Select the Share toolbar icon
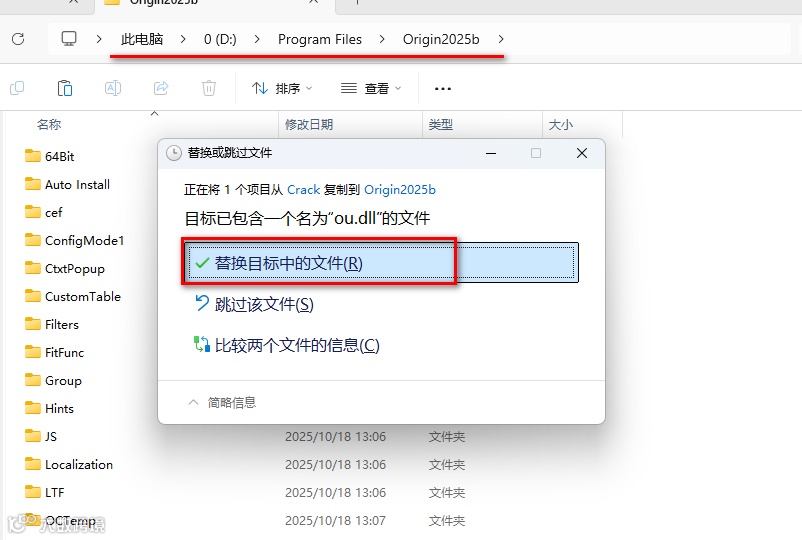 161,88
